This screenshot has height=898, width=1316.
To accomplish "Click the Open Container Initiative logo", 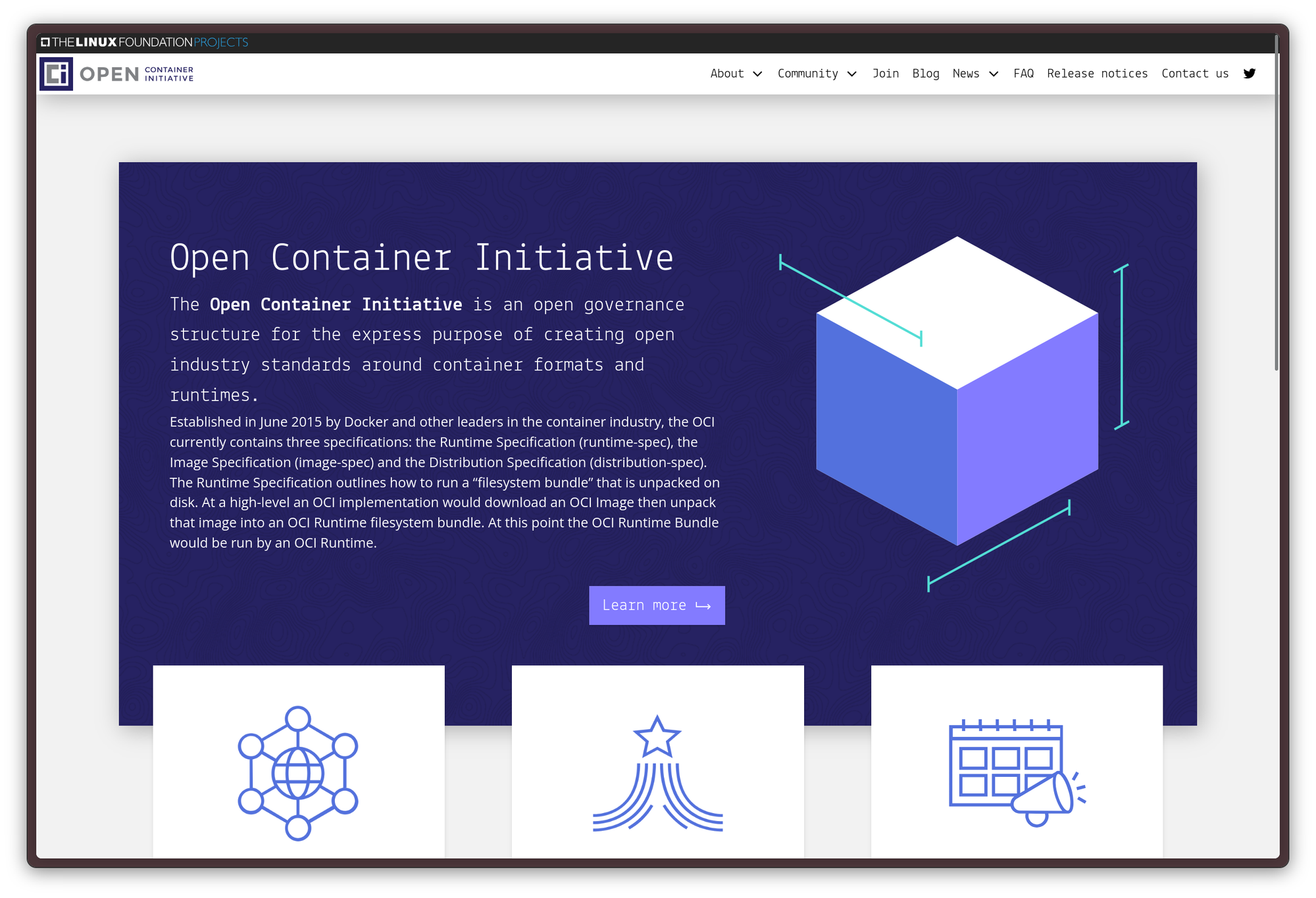I will pyautogui.click(x=116, y=74).
